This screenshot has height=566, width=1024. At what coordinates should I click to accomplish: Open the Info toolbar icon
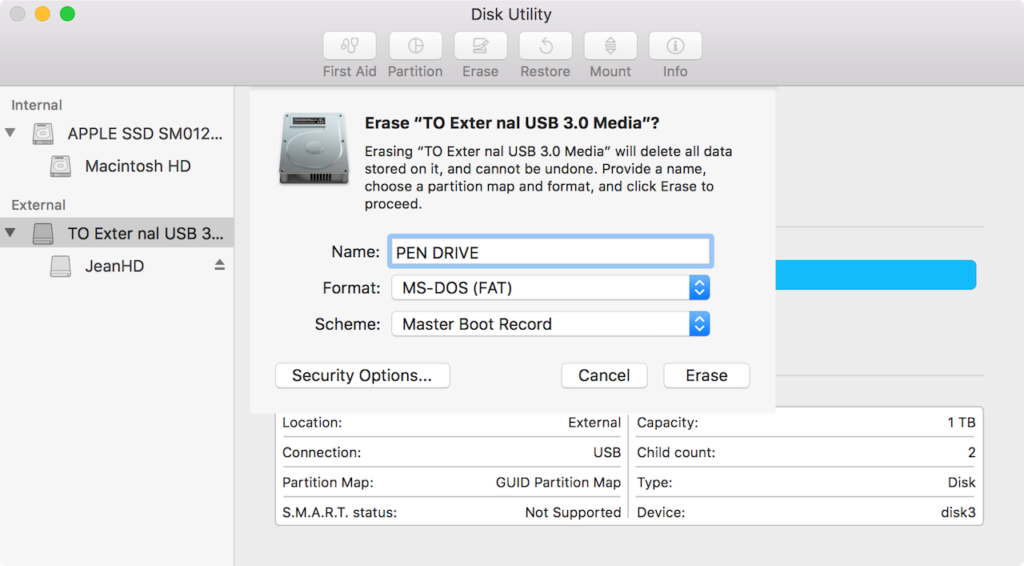tap(675, 46)
